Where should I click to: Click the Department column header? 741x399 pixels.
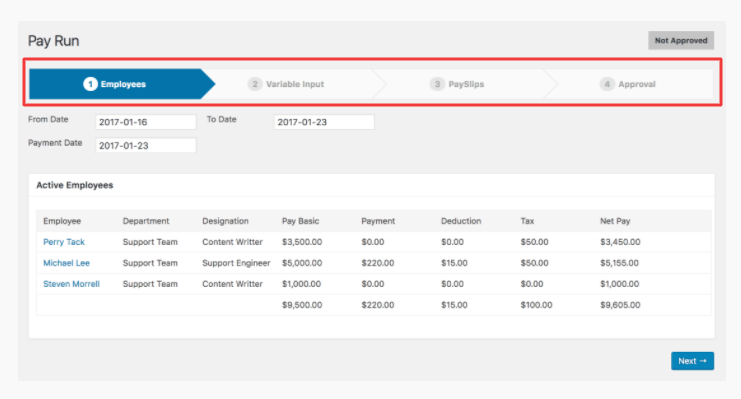pos(146,221)
